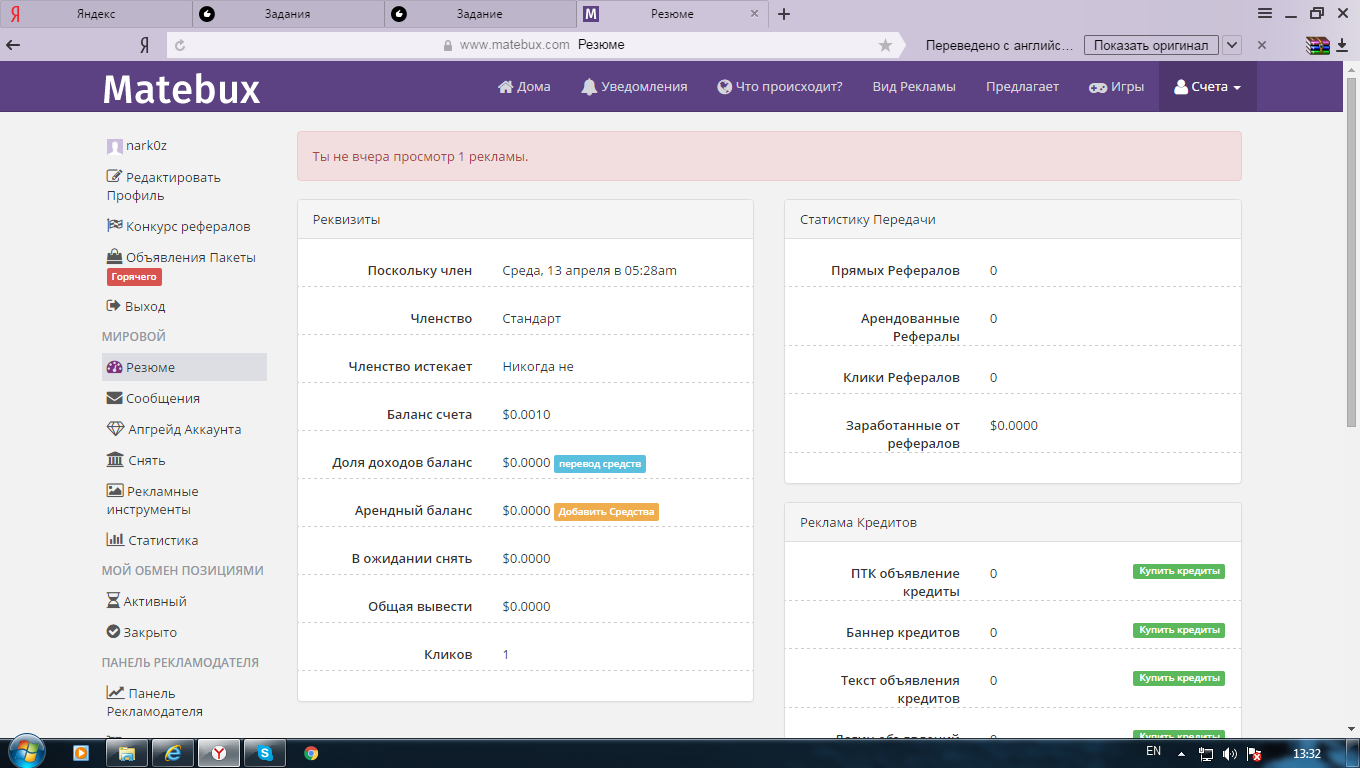Open the Что происходит? link
The image size is (1360, 768).
(x=780, y=87)
